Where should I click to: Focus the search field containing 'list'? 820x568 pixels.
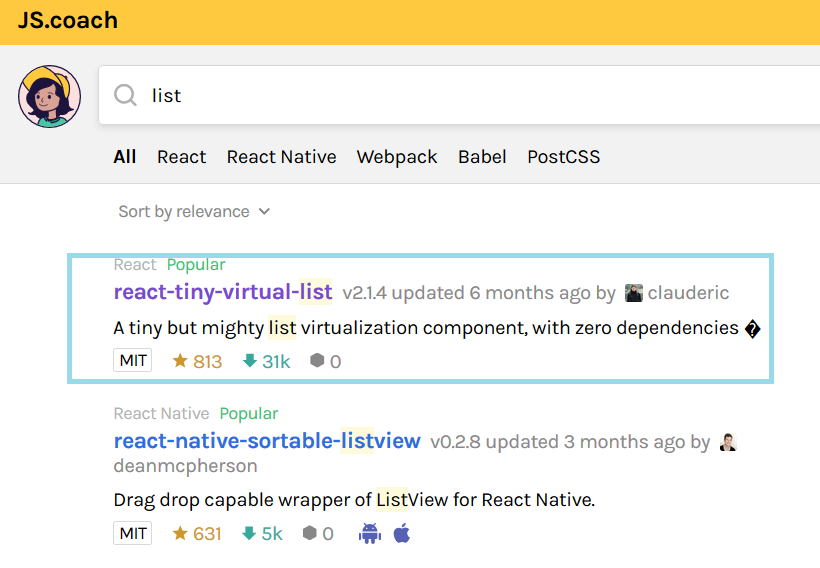click(x=459, y=95)
